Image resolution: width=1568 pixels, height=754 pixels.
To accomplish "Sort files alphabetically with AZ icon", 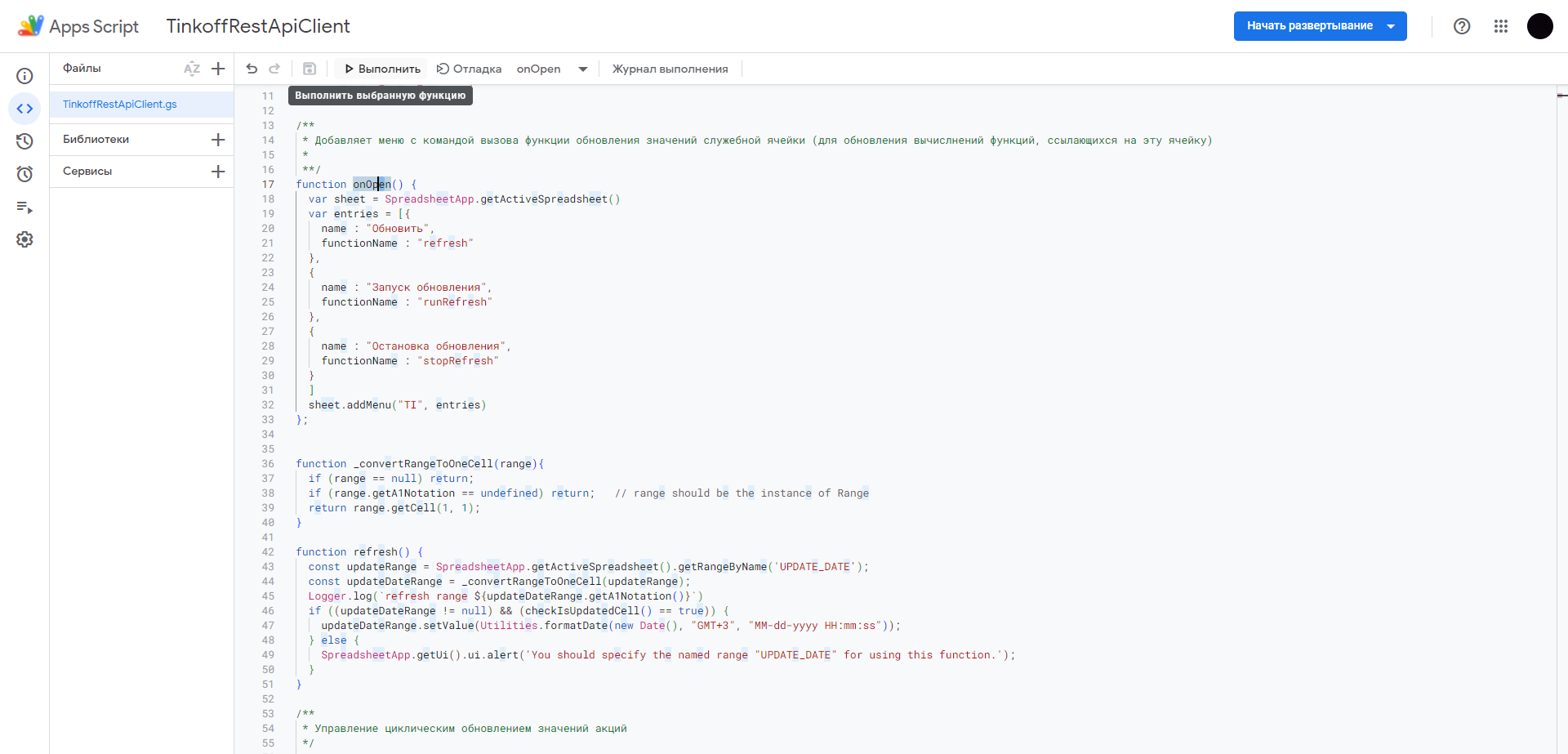I will 192,69.
